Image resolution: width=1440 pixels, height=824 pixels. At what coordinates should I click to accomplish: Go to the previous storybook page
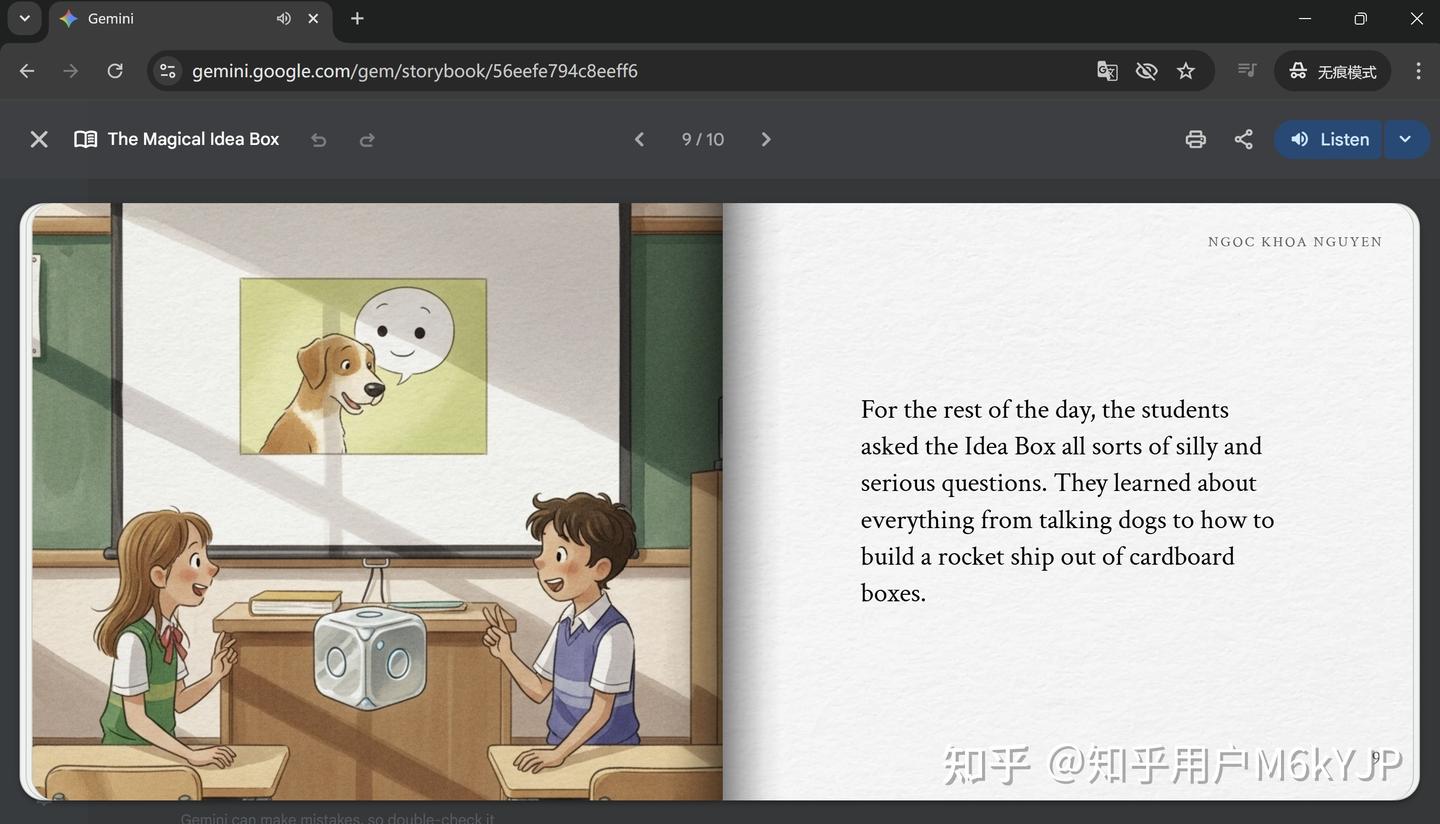click(x=640, y=139)
